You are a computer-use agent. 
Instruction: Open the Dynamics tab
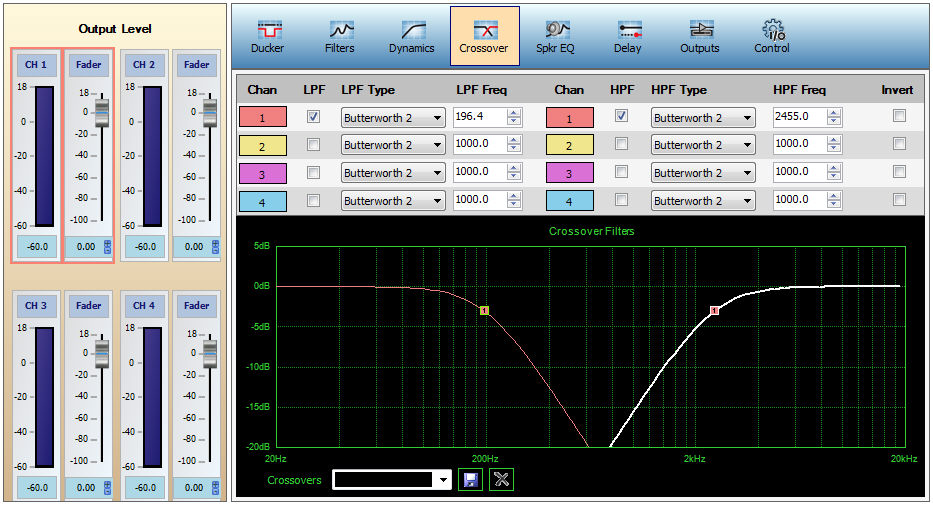[x=412, y=36]
